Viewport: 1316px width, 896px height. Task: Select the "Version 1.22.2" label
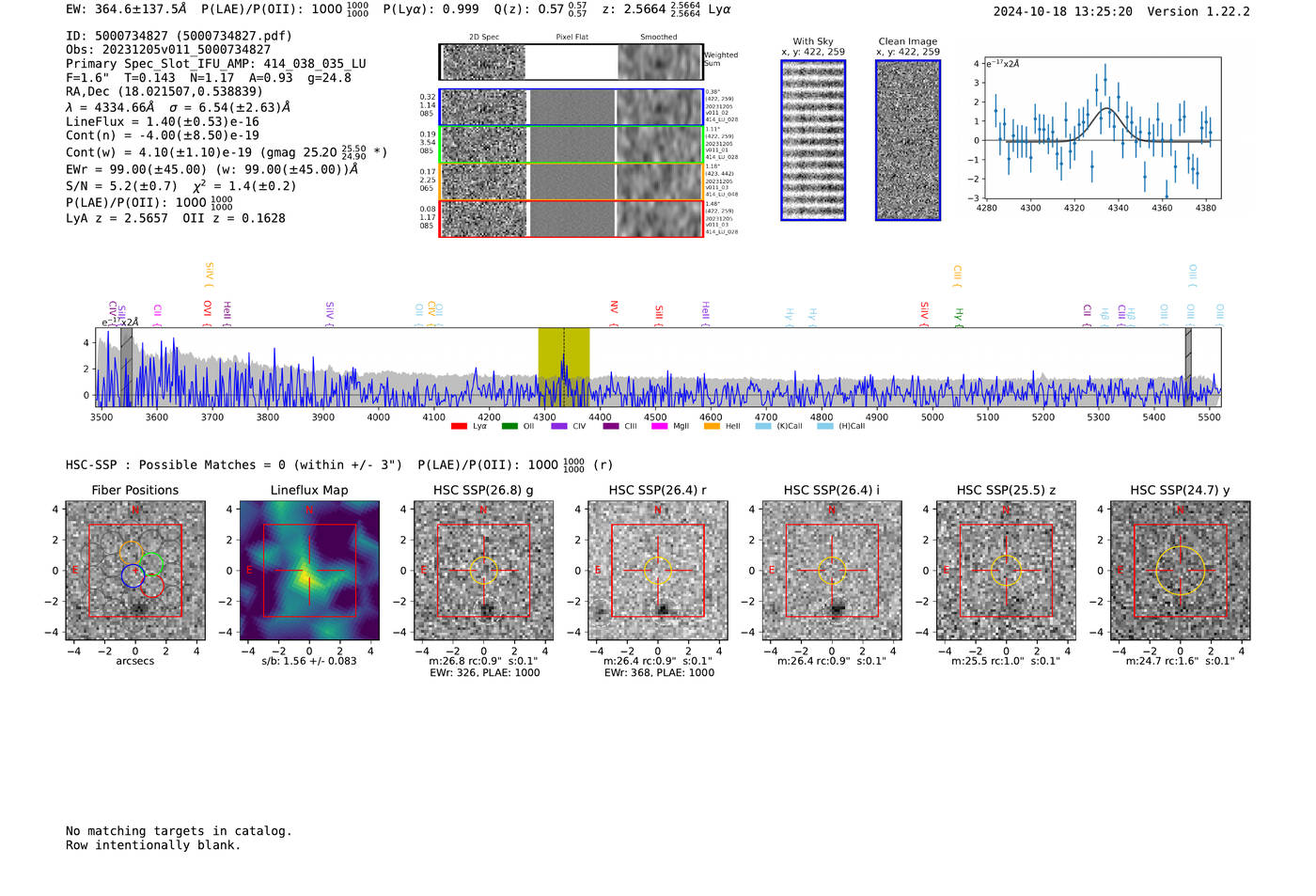point(1198,11)
